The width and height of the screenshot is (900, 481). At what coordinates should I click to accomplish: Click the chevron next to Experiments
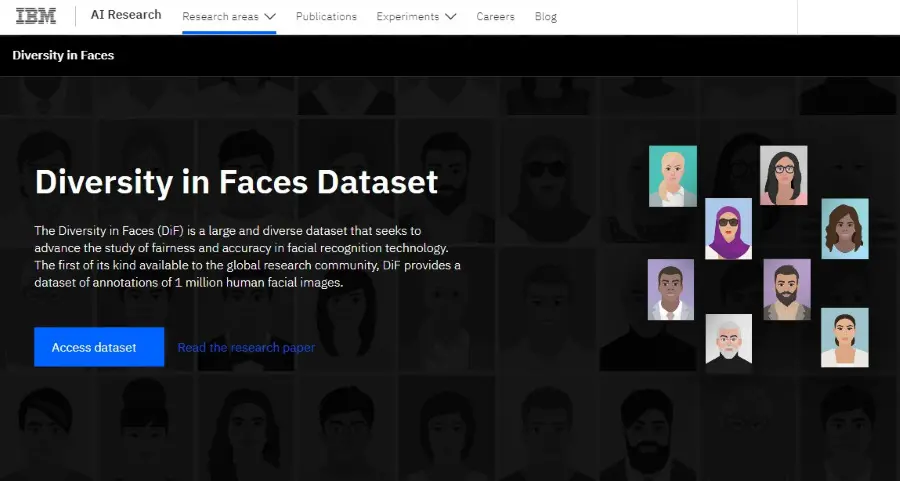click(x=451, y=17)
